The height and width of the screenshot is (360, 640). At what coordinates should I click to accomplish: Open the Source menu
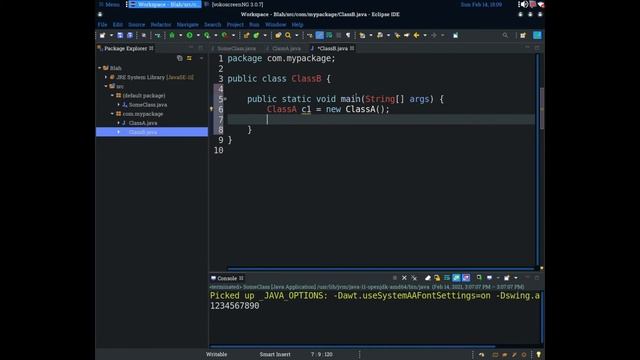(x=136, y=24)
